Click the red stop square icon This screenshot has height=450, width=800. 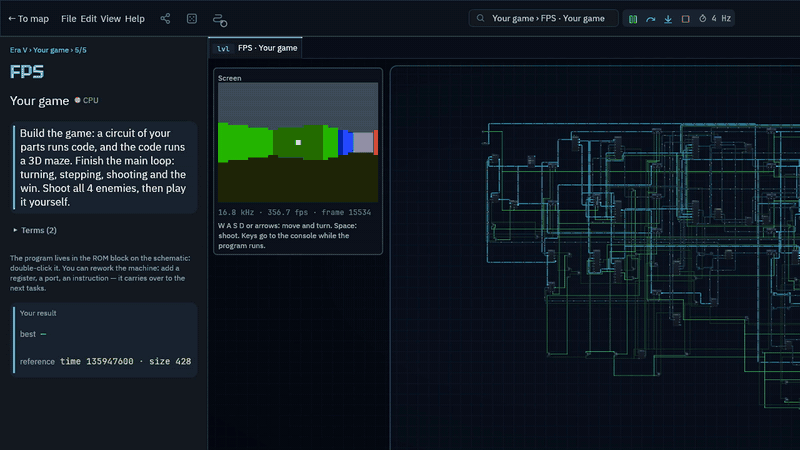pyautogui.click(x=686, y=19)
